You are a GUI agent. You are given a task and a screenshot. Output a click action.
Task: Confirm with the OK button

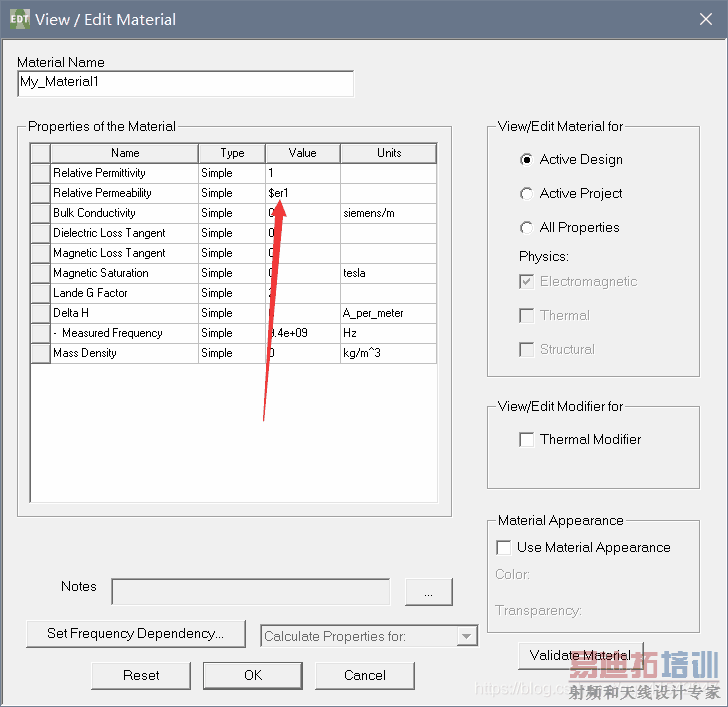(253, 675)
